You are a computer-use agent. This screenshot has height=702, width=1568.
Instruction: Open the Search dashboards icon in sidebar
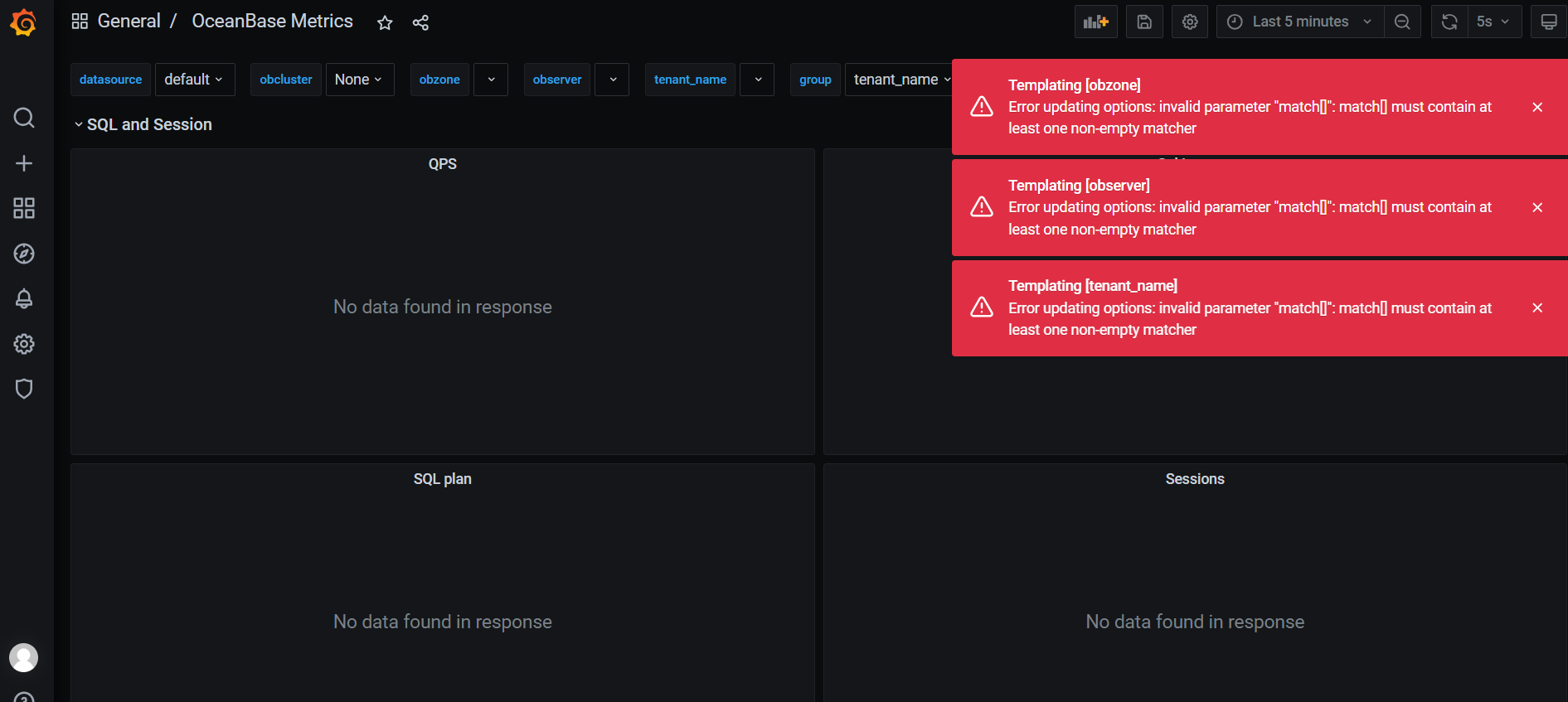pyautogui.click(x=24, y=118)
